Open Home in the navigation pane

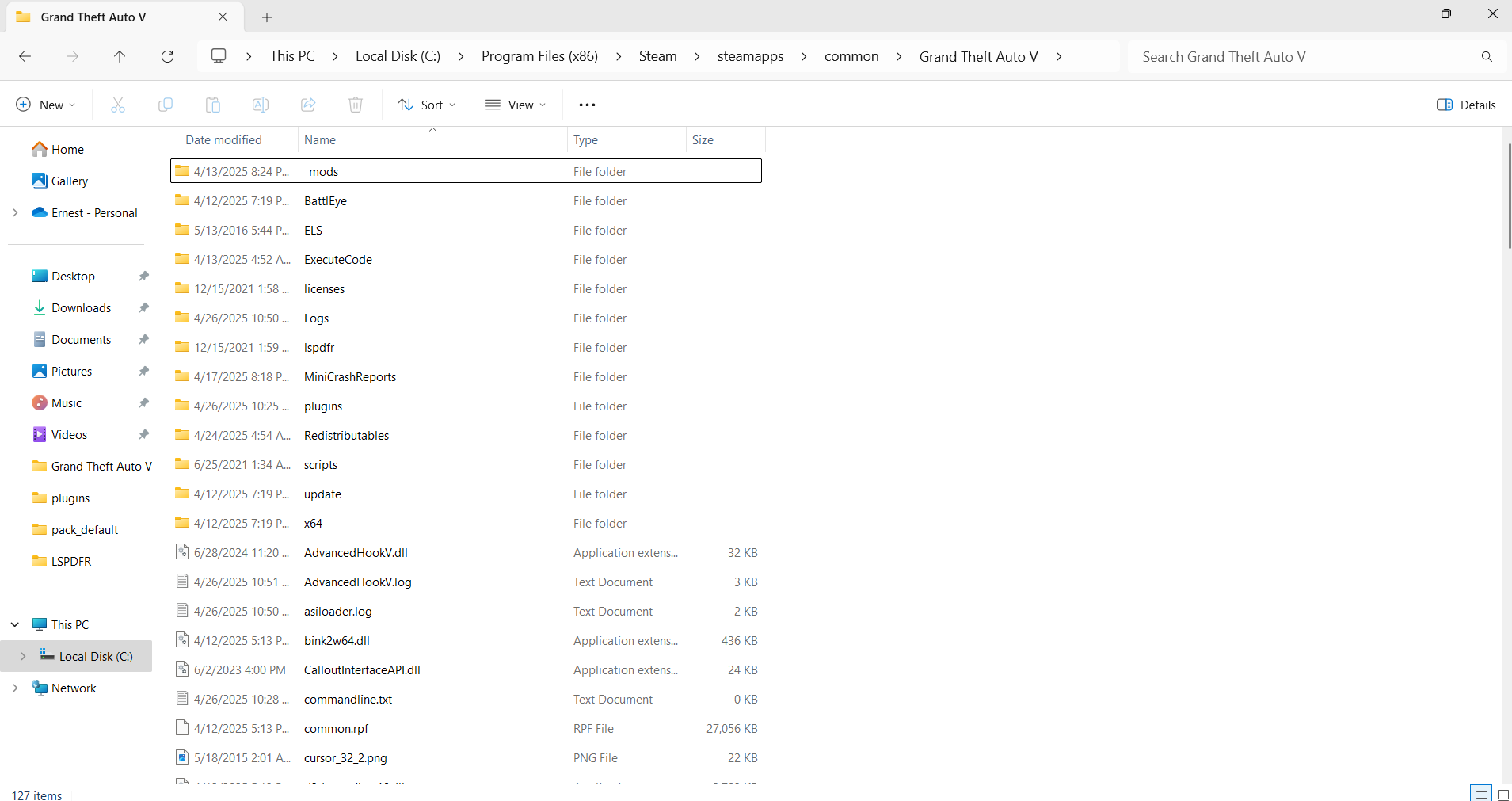click(x=58, y=149)
